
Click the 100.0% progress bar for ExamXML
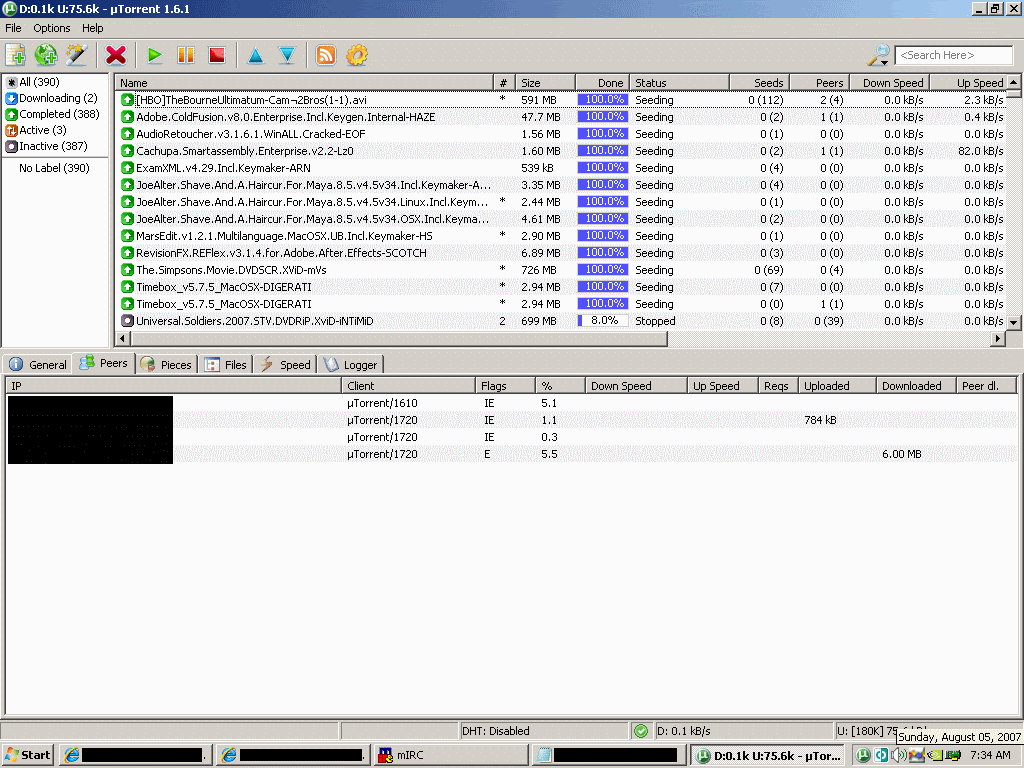[x=603, y=168]
